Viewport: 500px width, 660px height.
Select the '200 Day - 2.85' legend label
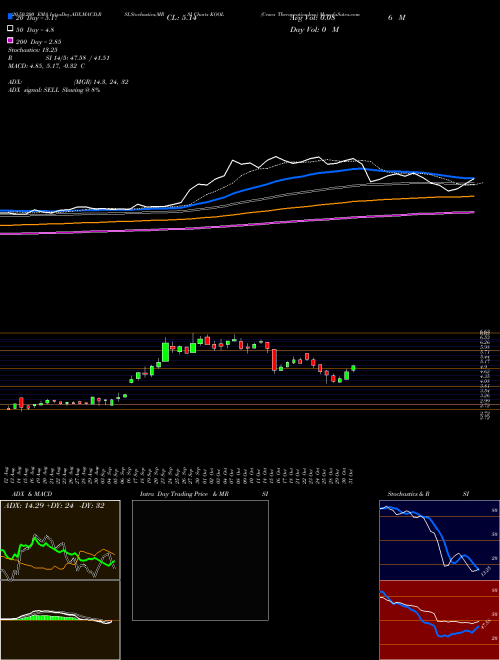point(39,42)
